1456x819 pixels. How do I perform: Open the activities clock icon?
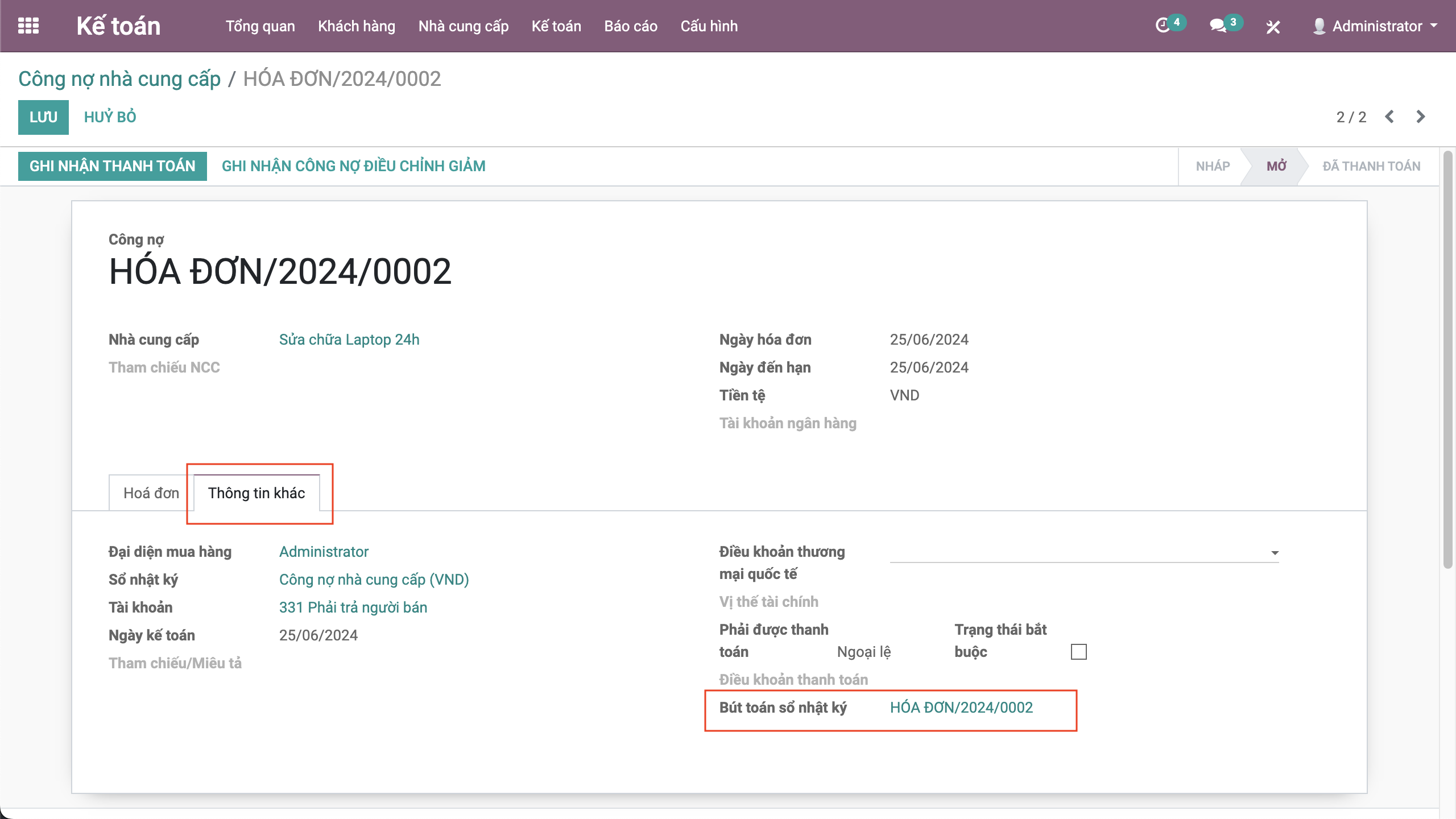pos(1163,26)
